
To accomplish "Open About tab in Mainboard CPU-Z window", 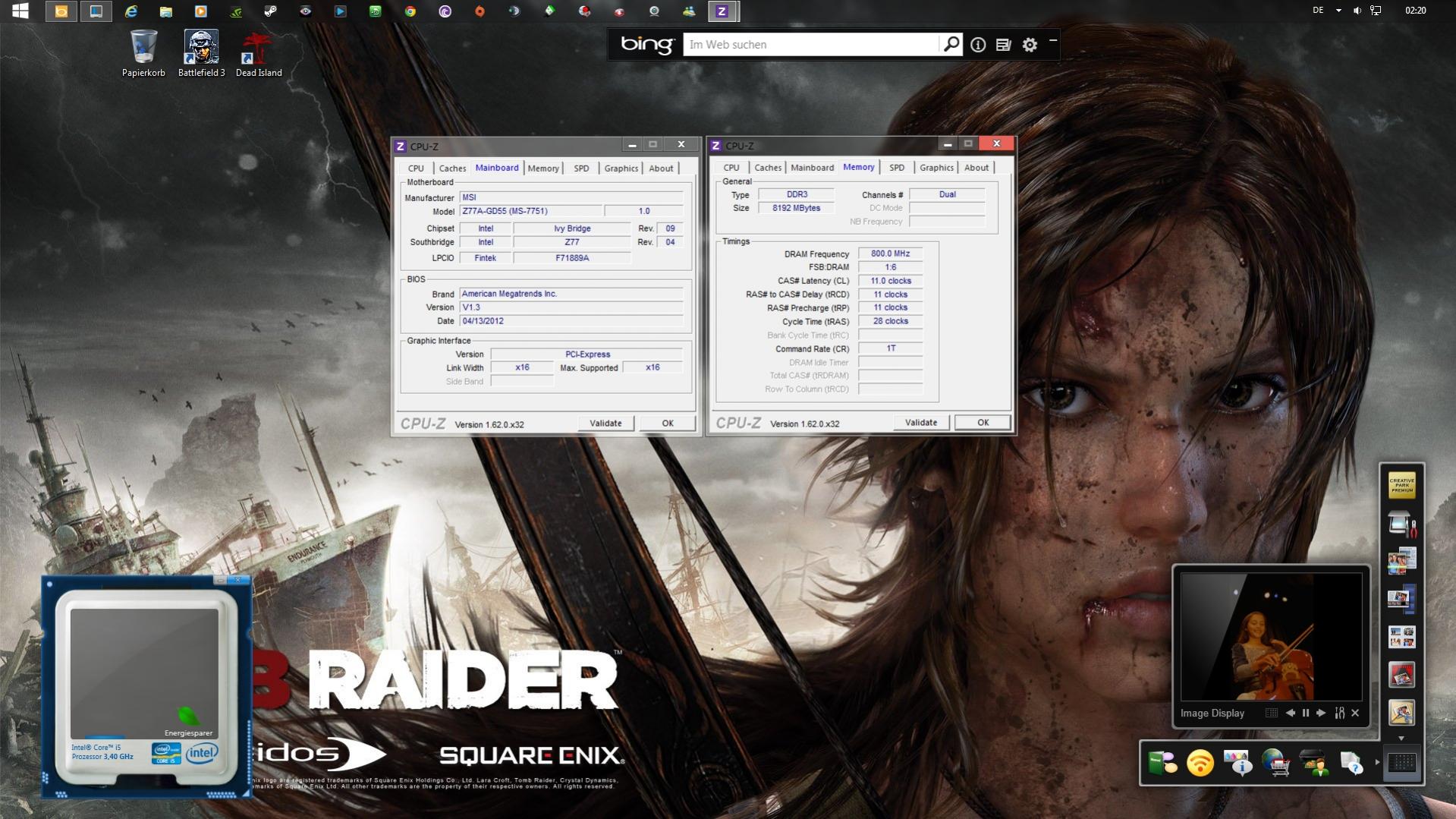I will pos(661,169).
